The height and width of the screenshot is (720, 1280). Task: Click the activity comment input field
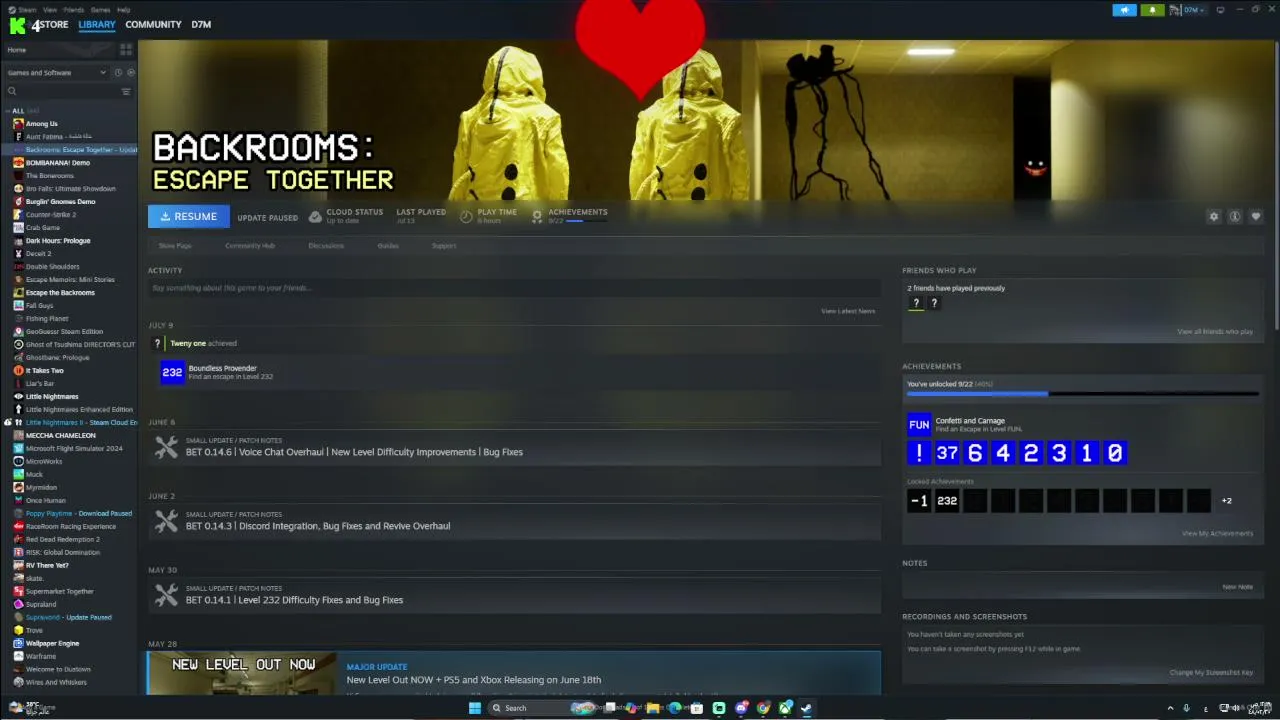point(514,288)
